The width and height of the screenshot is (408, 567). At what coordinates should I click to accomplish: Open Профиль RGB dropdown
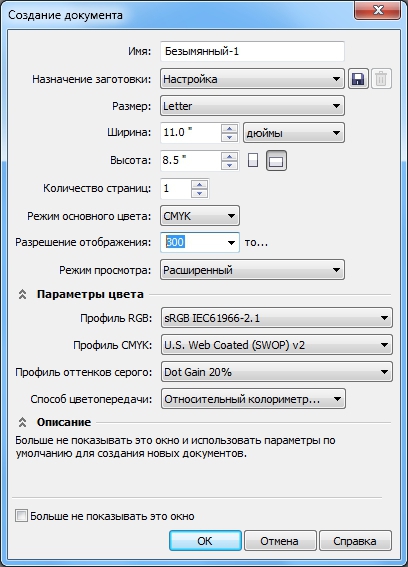click(277, 318)
